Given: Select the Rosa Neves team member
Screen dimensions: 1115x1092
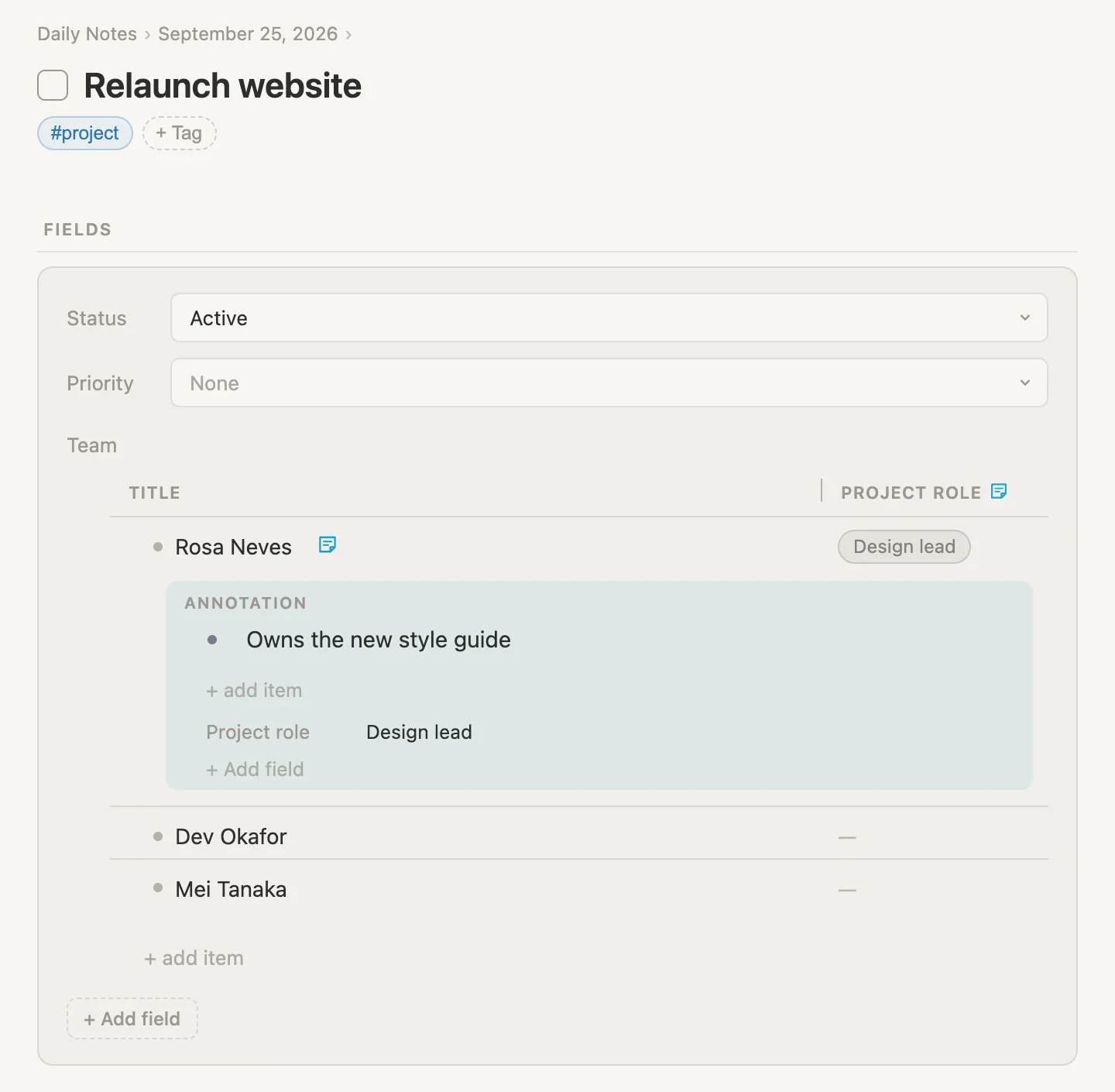Looking at the screenshot, I should 233,547.
